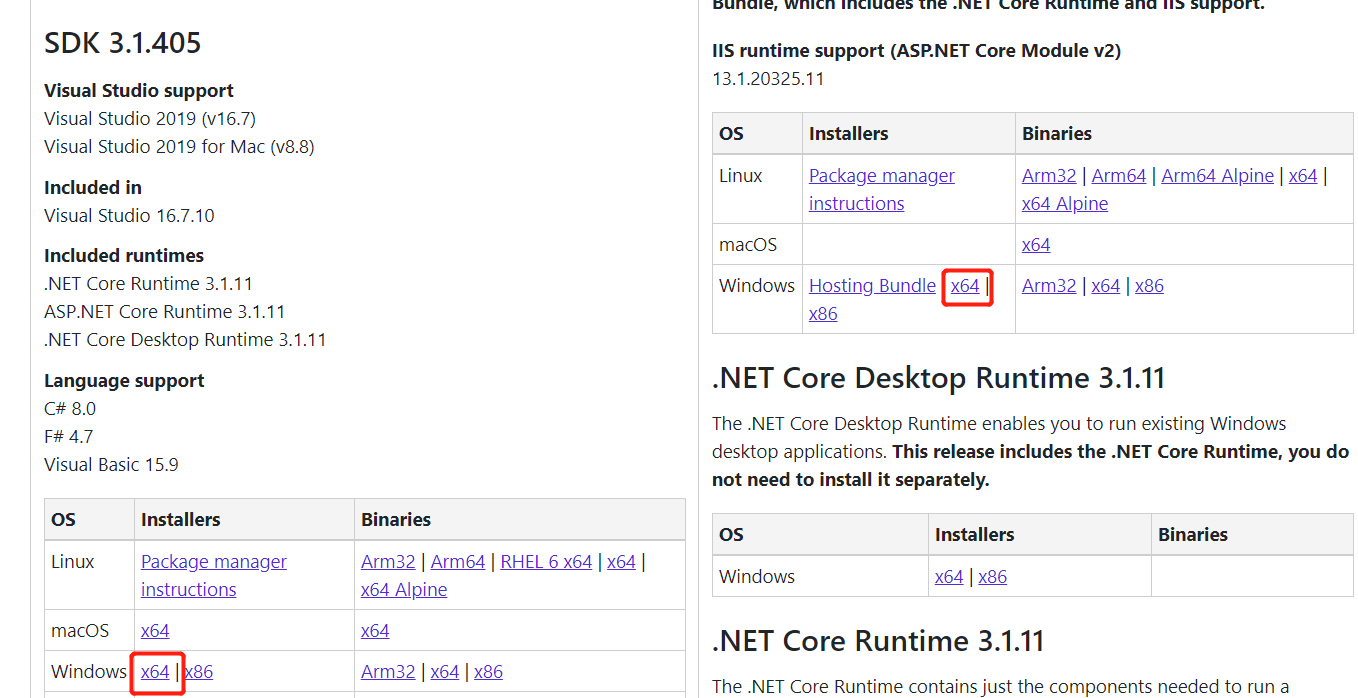1358x698 pixels.
Task: Download Windows x64 installer beside Hosting Bundle
Action: pos(965,285)
